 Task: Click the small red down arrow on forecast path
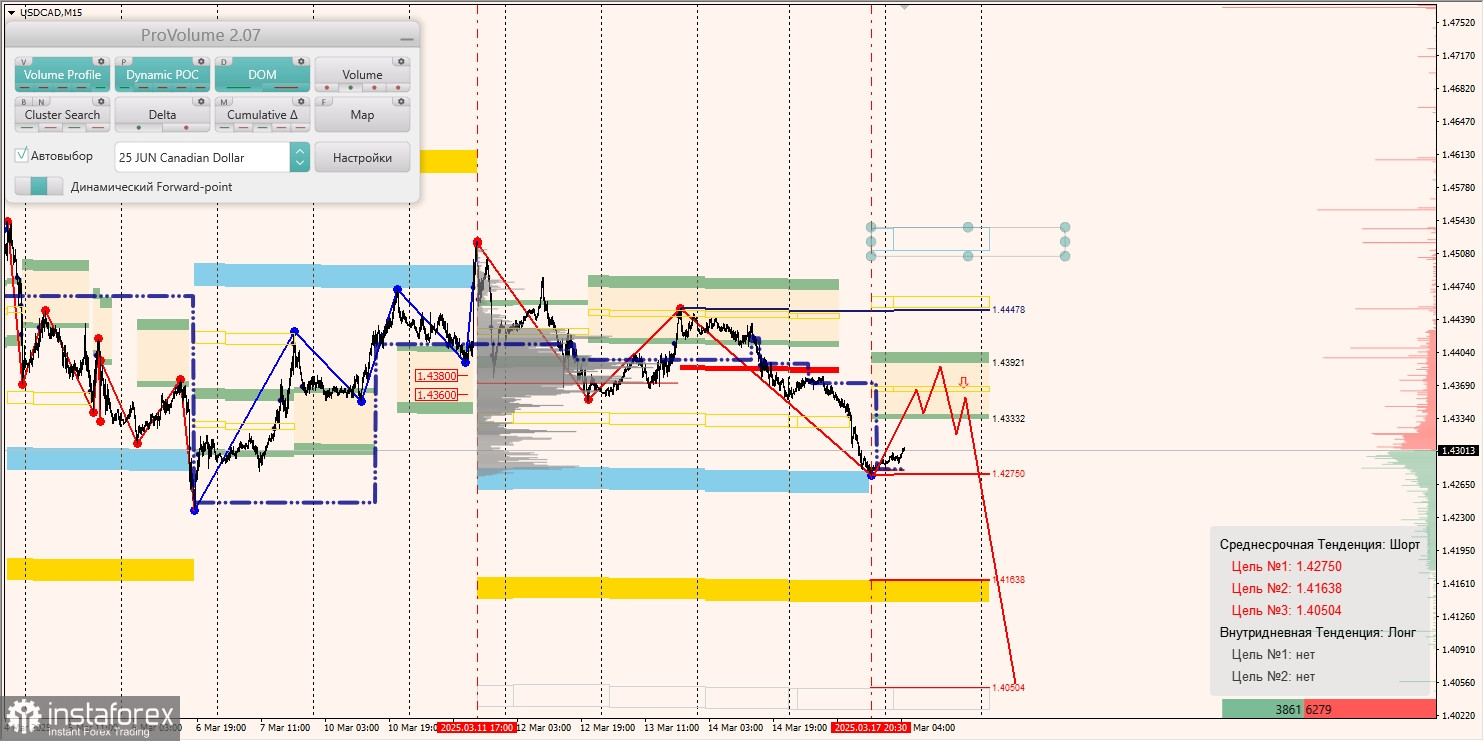pos(963,381)
